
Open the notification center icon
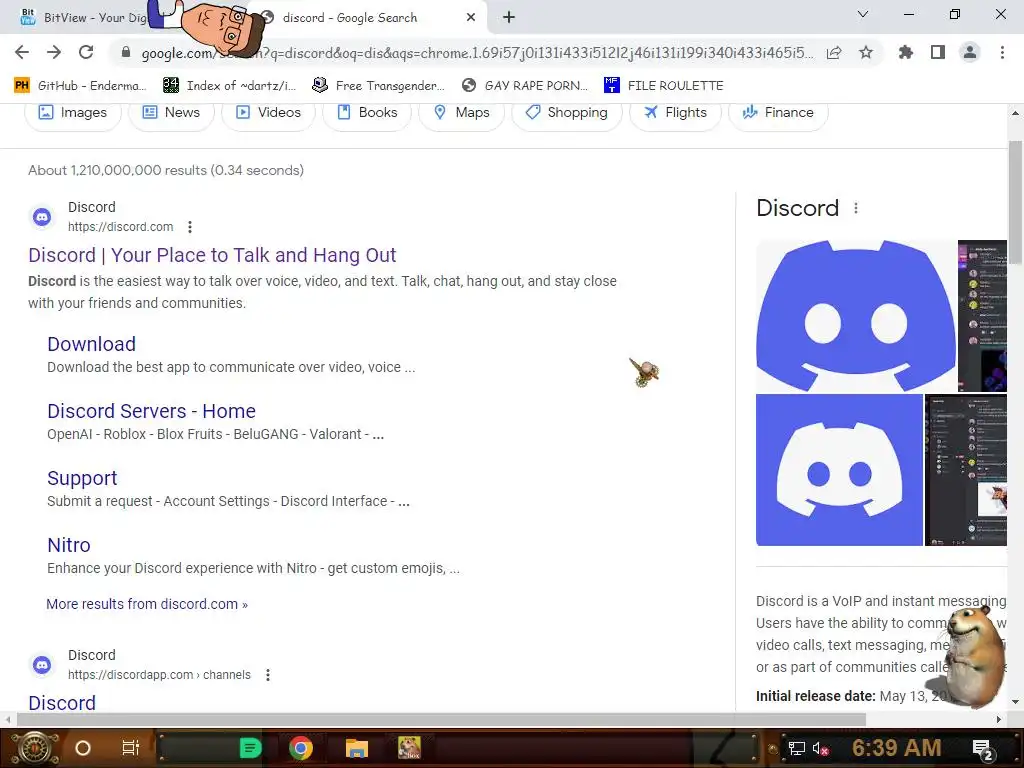983,749
